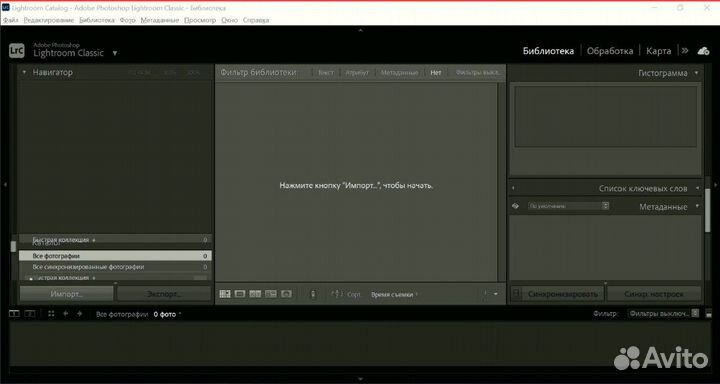
Task: Open Survey view icon in toolbar
Action: [271, 294]
